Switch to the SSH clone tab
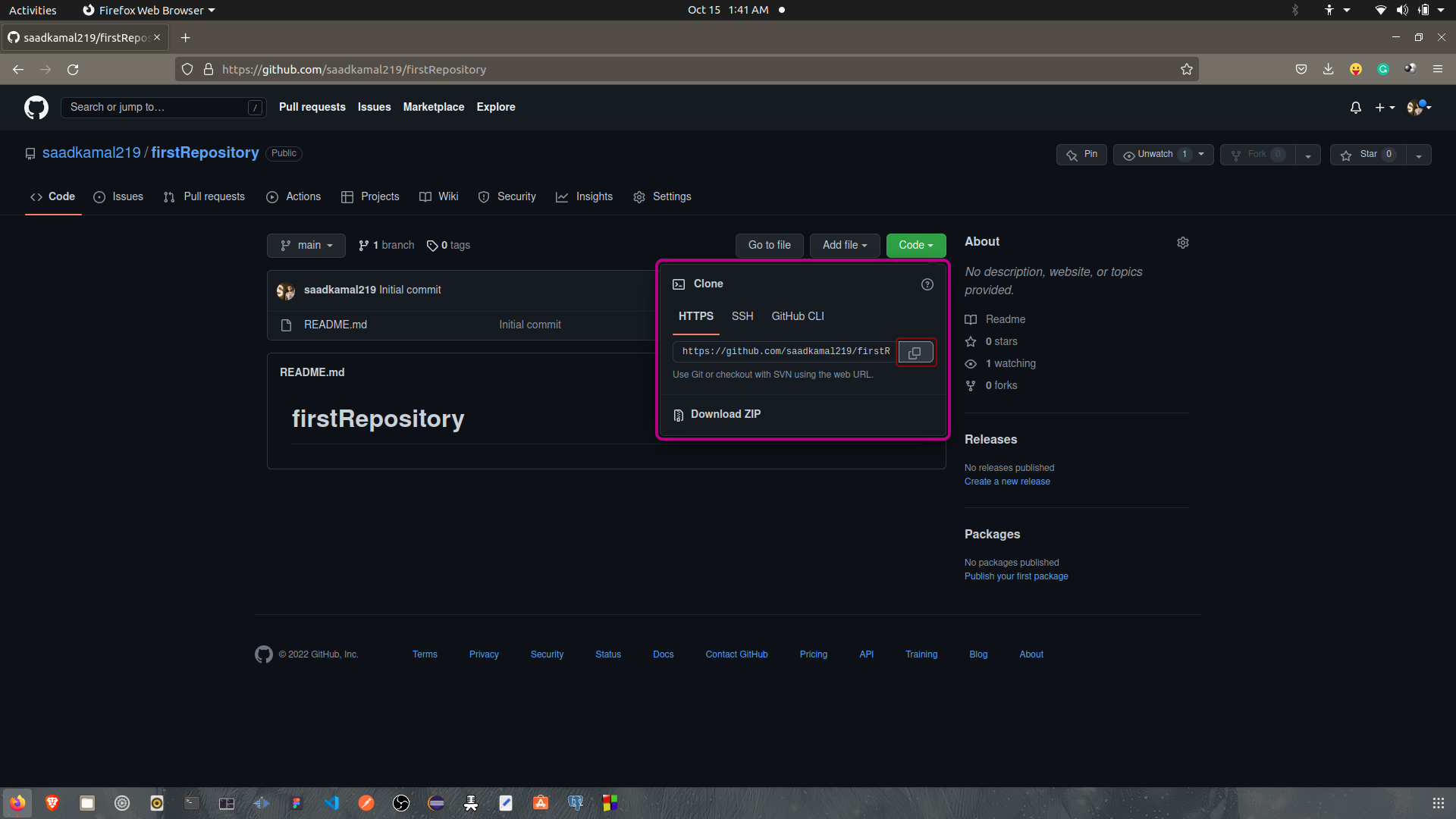1456x819 pixels. tap(742, 317)
